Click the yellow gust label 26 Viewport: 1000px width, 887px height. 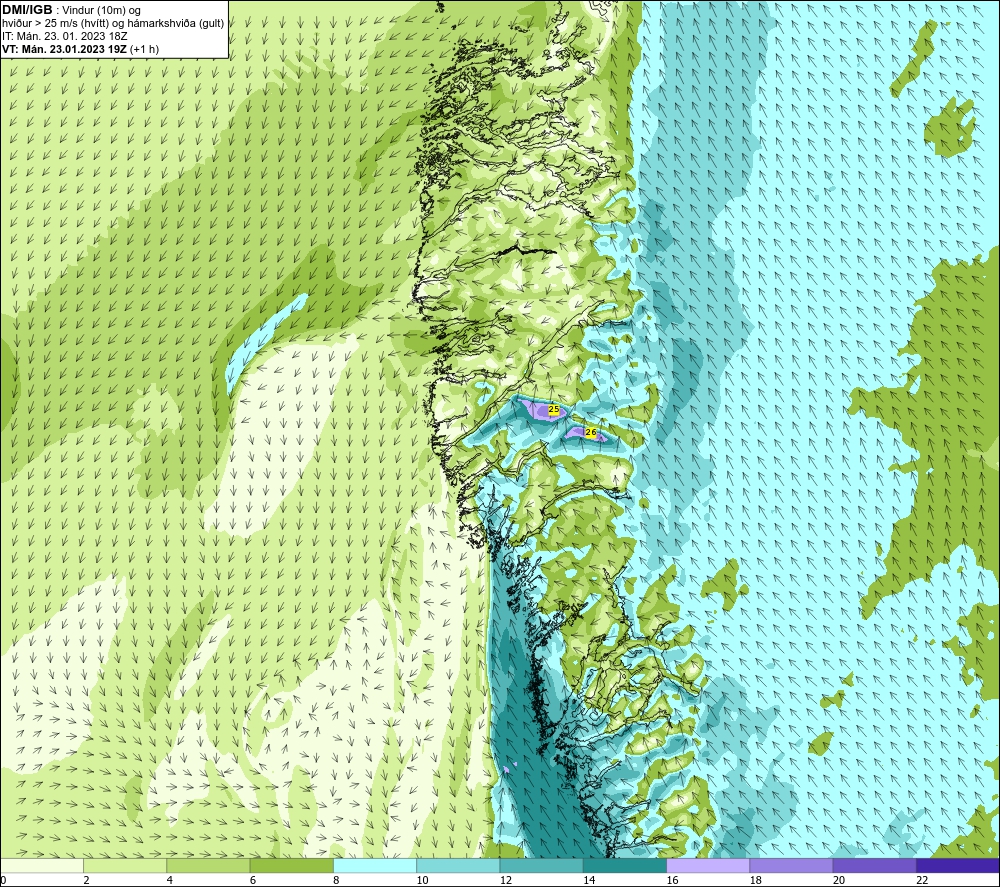tap(591, 432)
